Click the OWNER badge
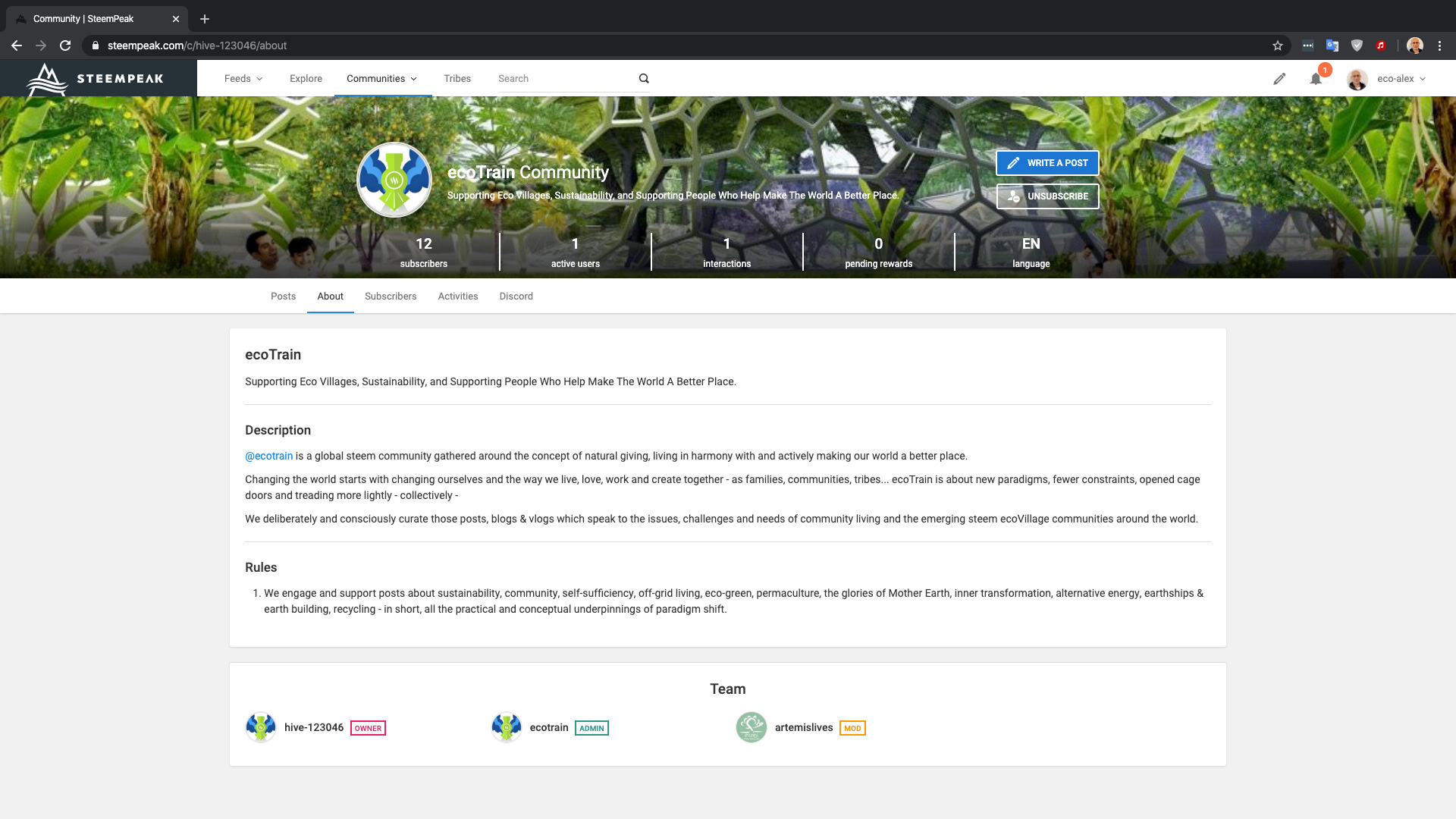Viewport: 1456px width, 819px height. coord(368,728)
